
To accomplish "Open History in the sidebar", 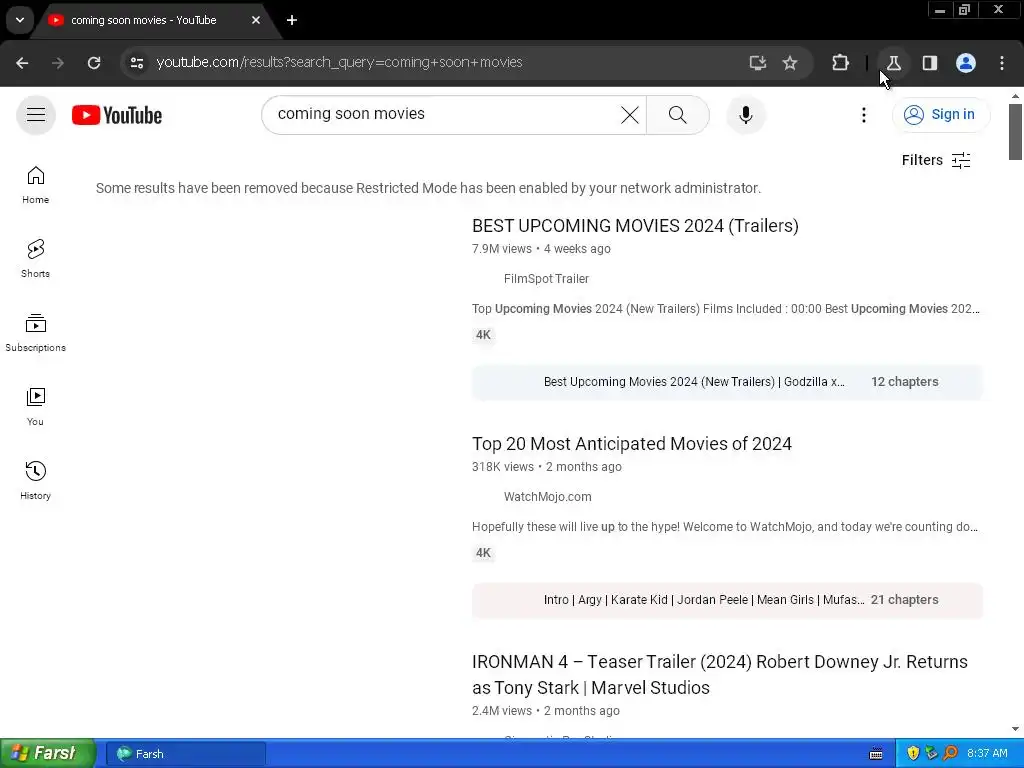I will [x=35, y=481].
